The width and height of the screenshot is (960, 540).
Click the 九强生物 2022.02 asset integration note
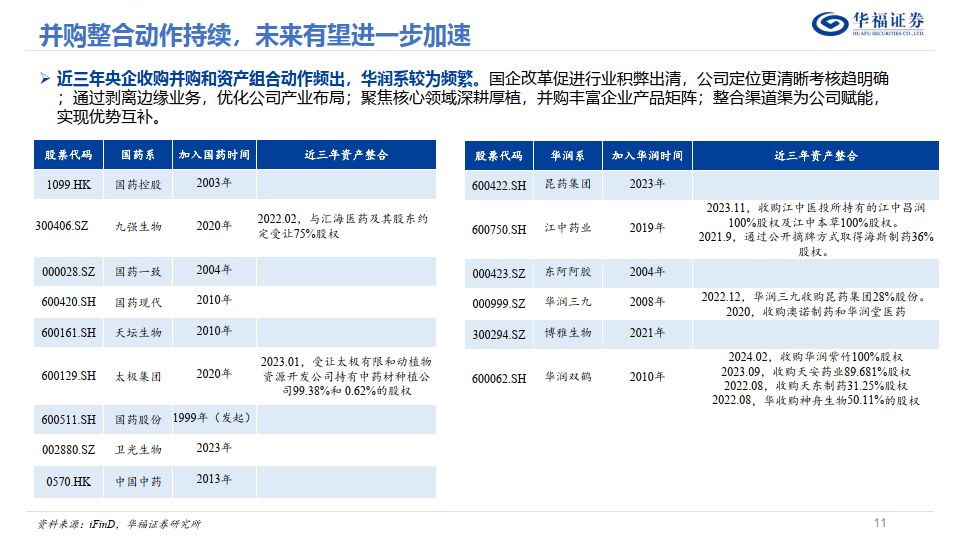343,226
